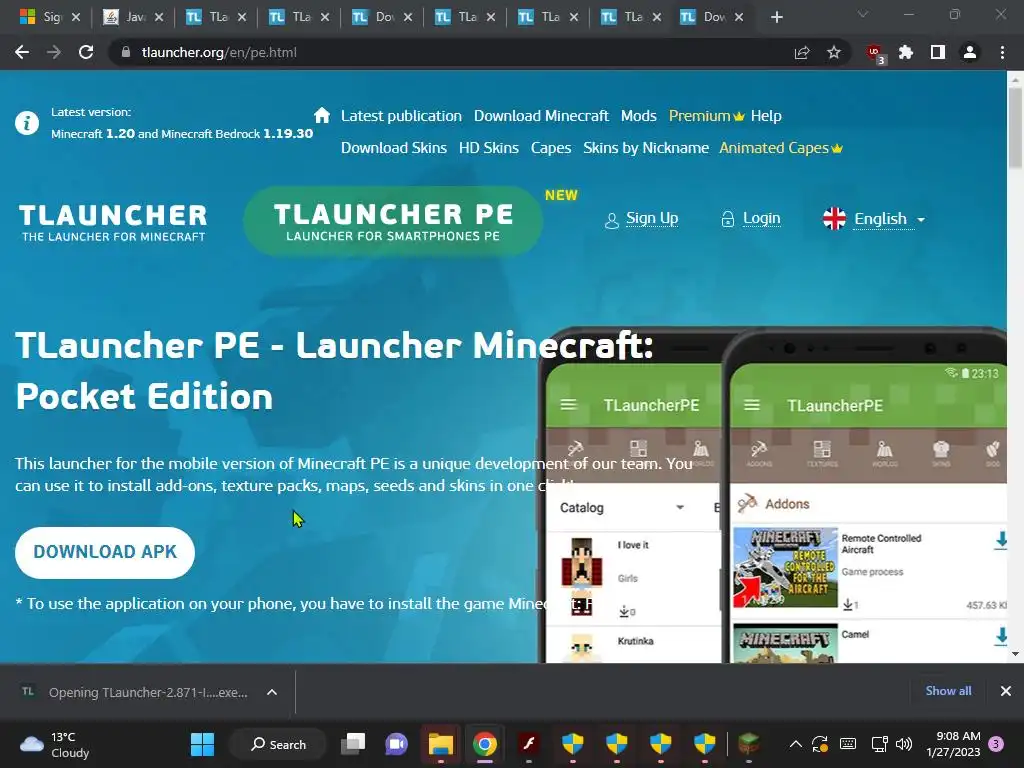
Task: Click the TLauncher PE green banner button
Action: [393, 221]
